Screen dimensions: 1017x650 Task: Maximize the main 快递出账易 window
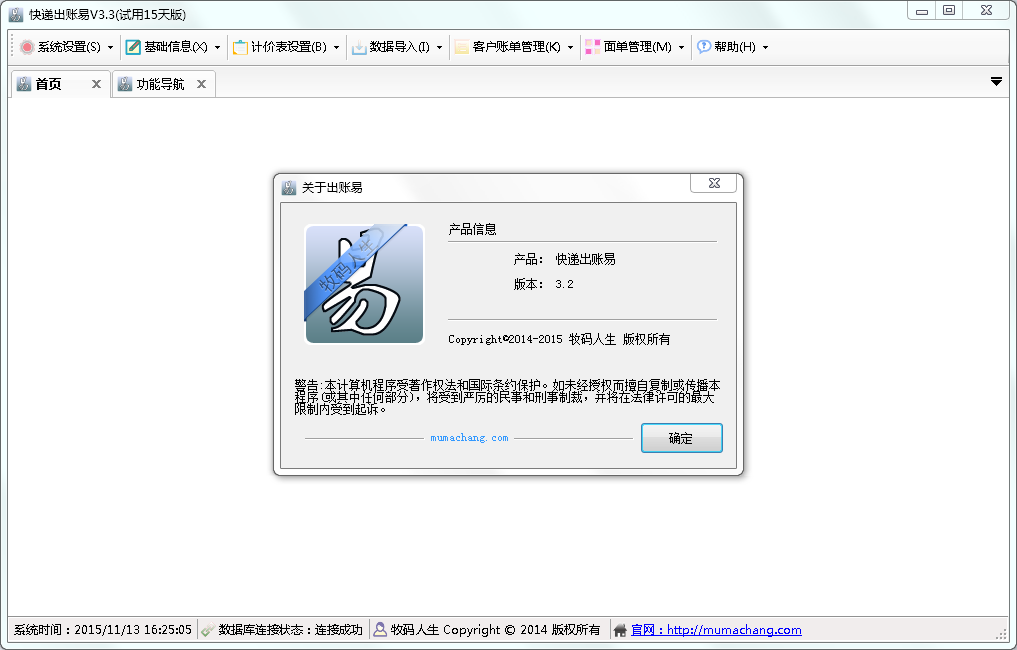(x=949, y=10)
